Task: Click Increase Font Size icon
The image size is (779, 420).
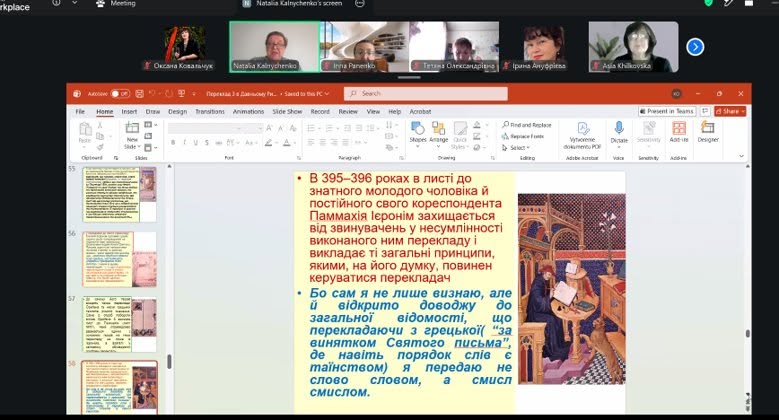Action: (x=269, y=129)
